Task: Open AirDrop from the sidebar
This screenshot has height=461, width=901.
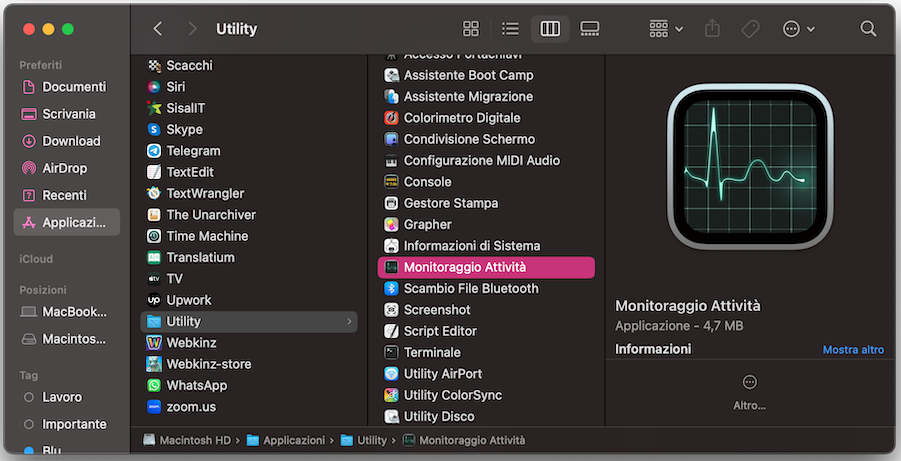Action: coord(67,168)
